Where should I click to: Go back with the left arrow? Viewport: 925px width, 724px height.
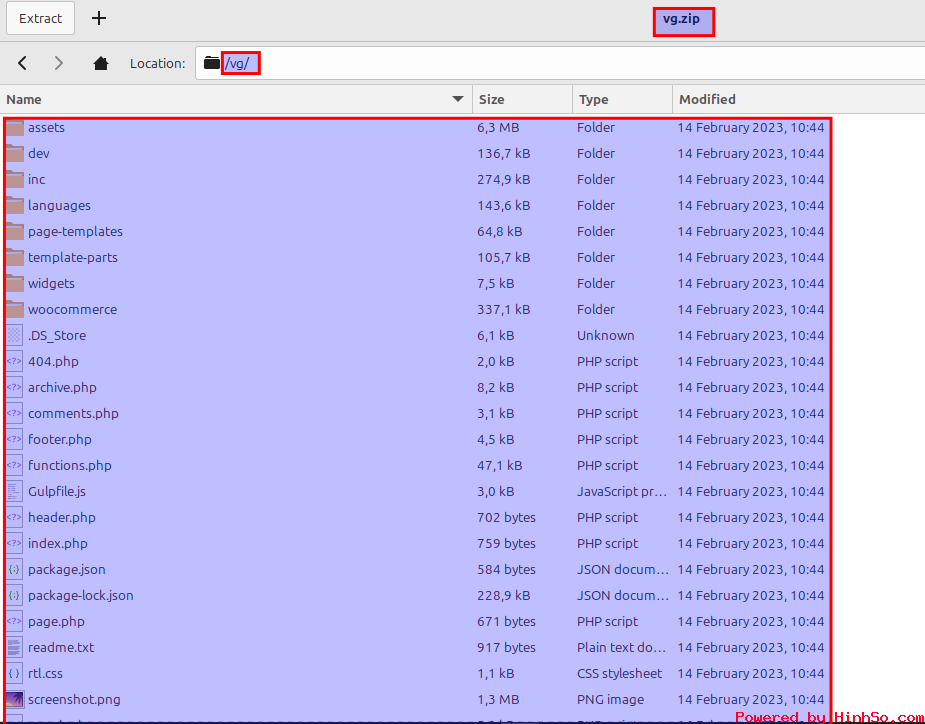[22, 63]
